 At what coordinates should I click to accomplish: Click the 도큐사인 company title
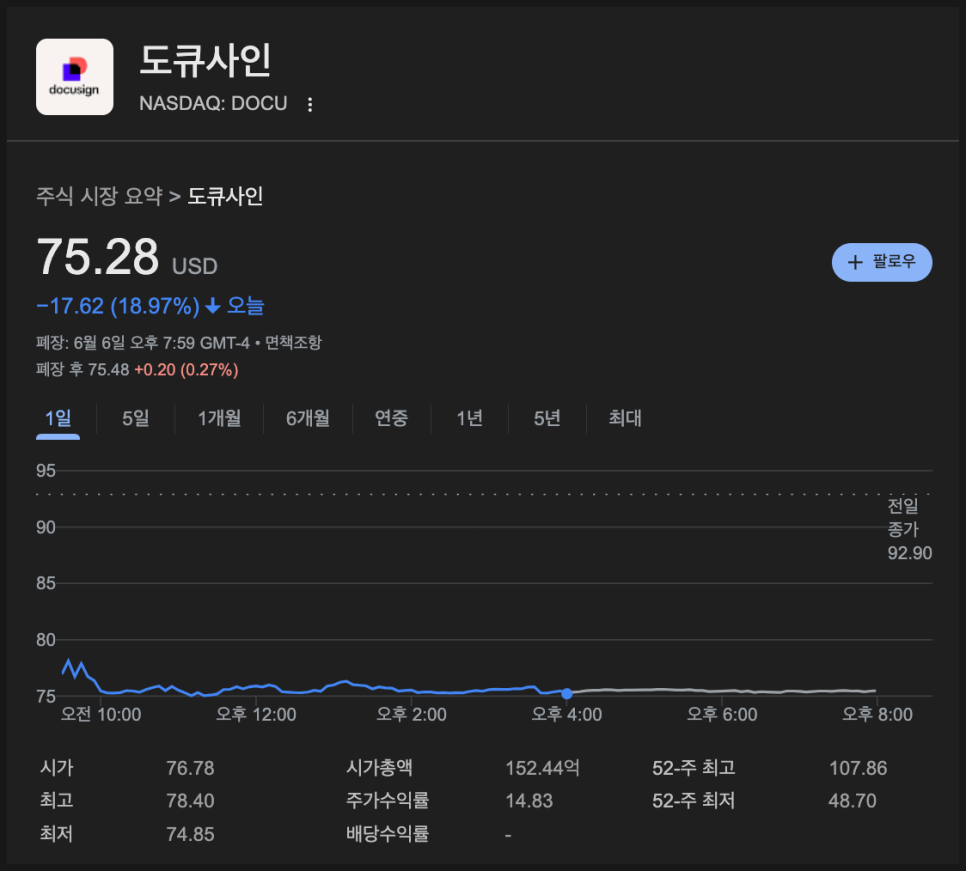206,61
